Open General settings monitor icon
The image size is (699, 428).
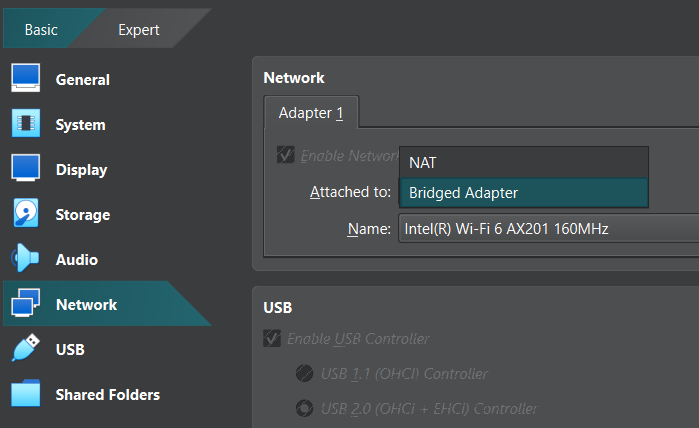point(25,78)
